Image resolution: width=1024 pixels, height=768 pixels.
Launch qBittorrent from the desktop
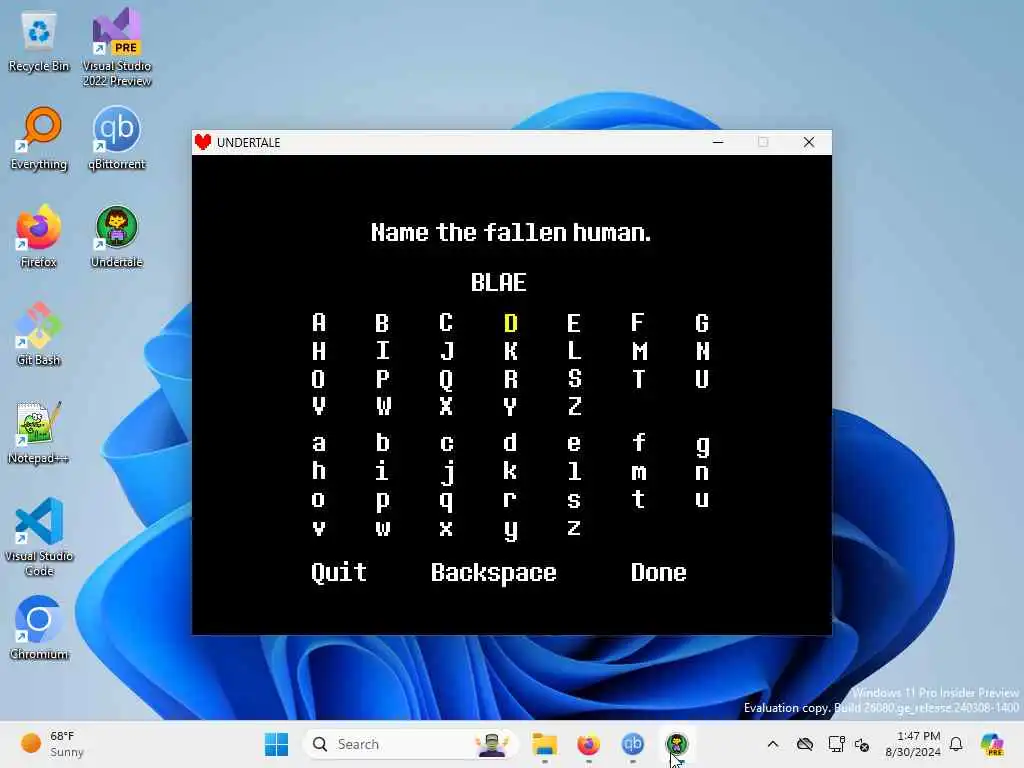point(117,138)
